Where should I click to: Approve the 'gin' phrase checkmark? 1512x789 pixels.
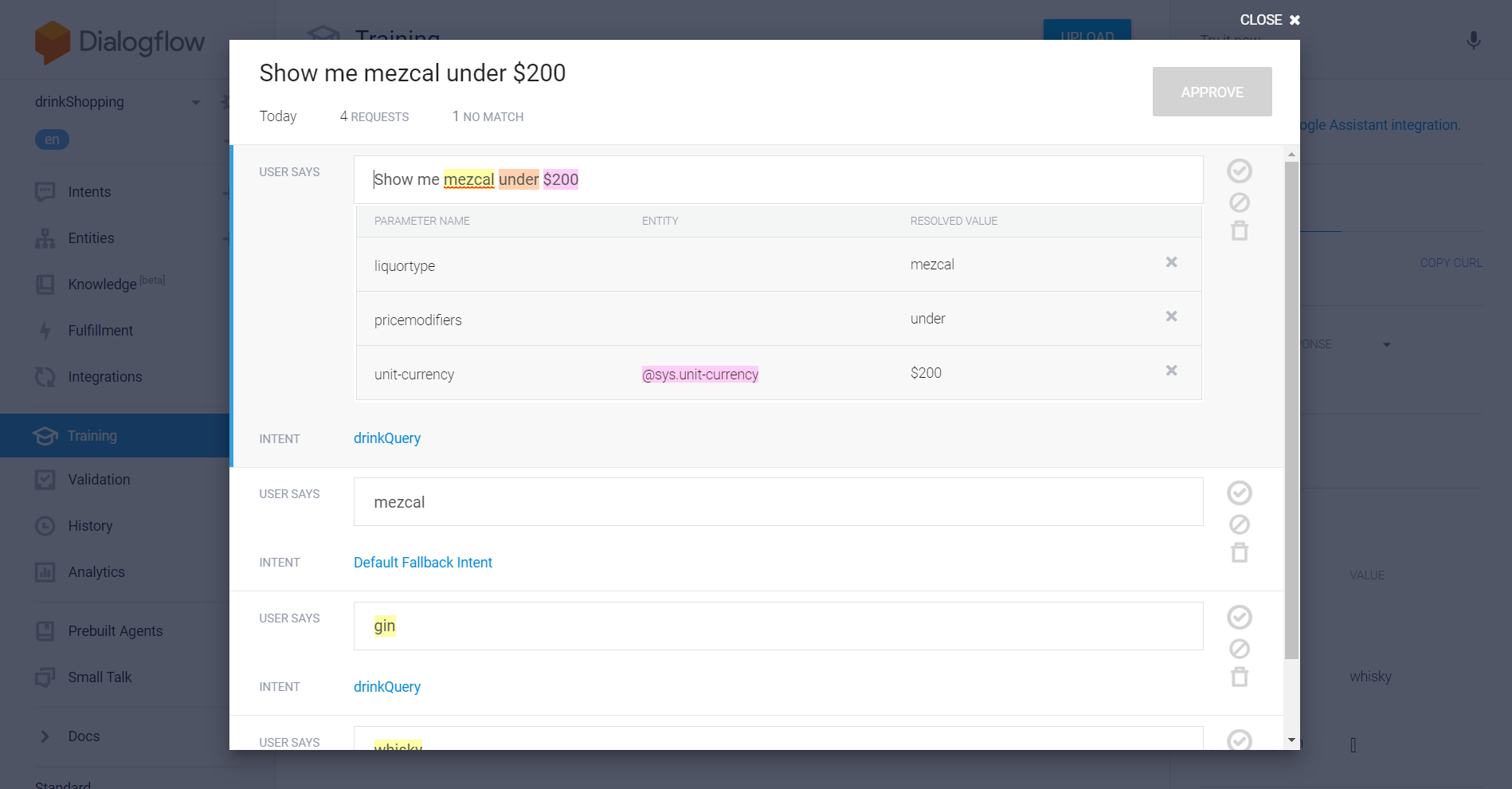click(1240, 617)
